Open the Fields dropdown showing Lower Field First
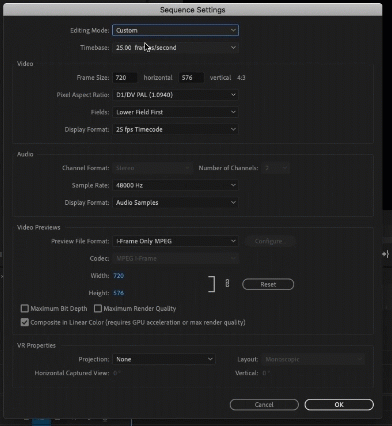392x426 pixels. point(175,112)
